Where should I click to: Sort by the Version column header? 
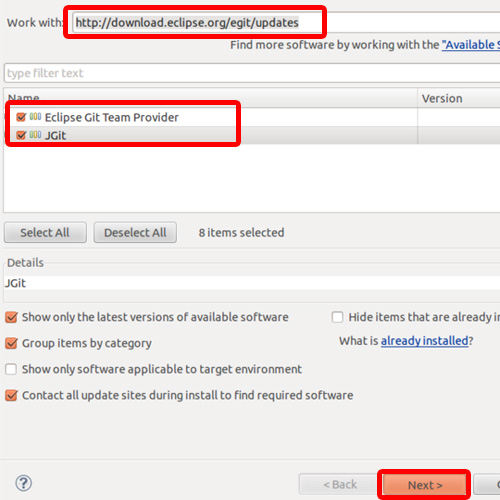point(459,98)
